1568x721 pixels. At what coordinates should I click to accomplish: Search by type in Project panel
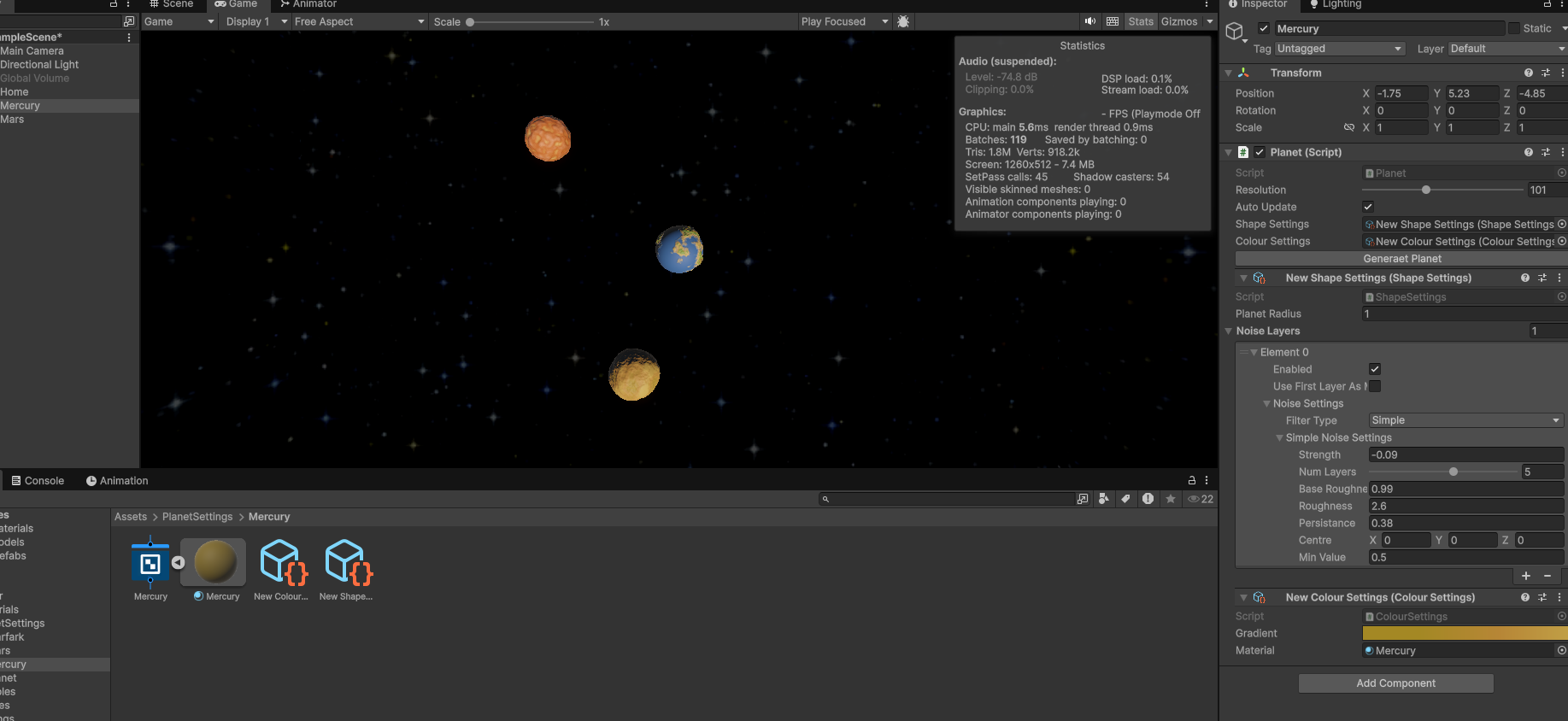pos(1104,499)
